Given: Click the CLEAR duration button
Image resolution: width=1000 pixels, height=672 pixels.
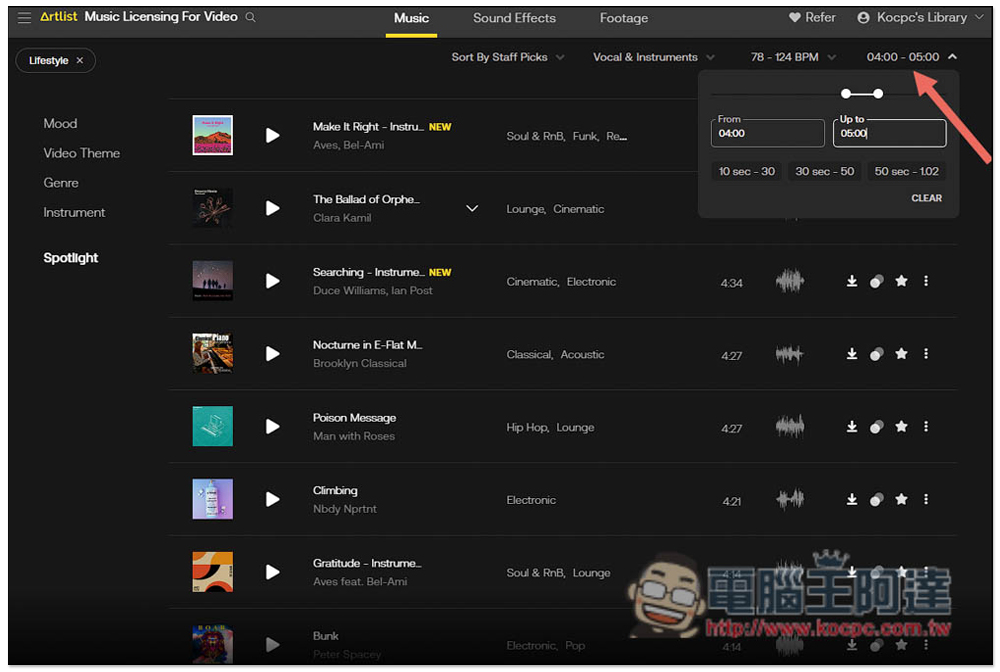Looking at the screenshot, I should coord(926,198).
